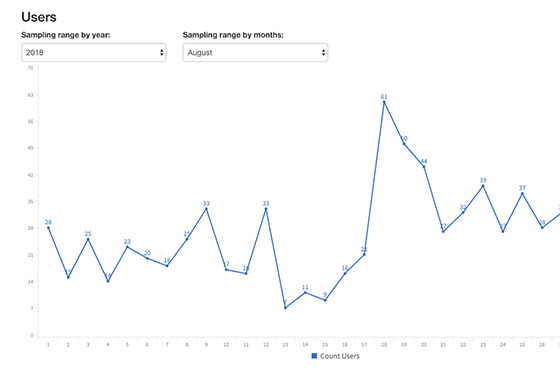Select the data point labeled 39
The height and width of the screenshot is (374, 560).
483,186
